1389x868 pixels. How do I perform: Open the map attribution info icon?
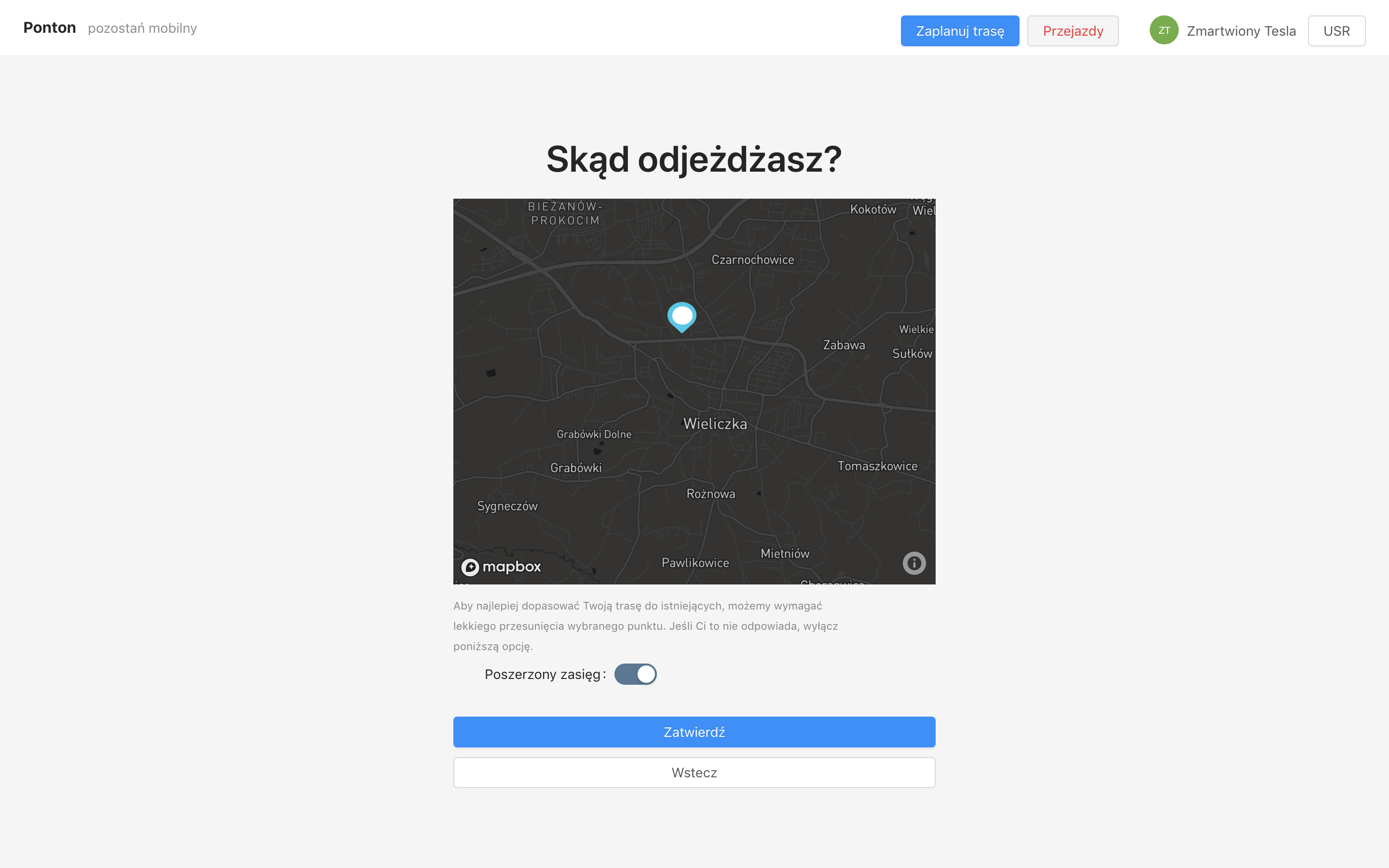pyautogui.click(x=914, y=563)
